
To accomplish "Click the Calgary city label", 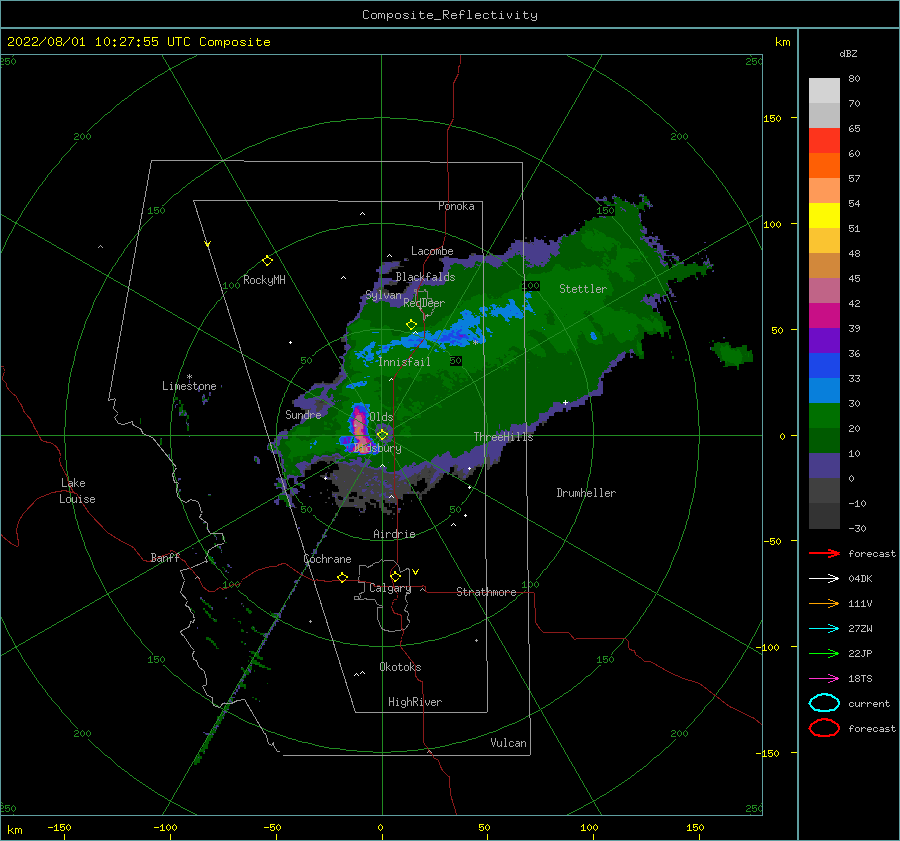I will tap(390, 588).
